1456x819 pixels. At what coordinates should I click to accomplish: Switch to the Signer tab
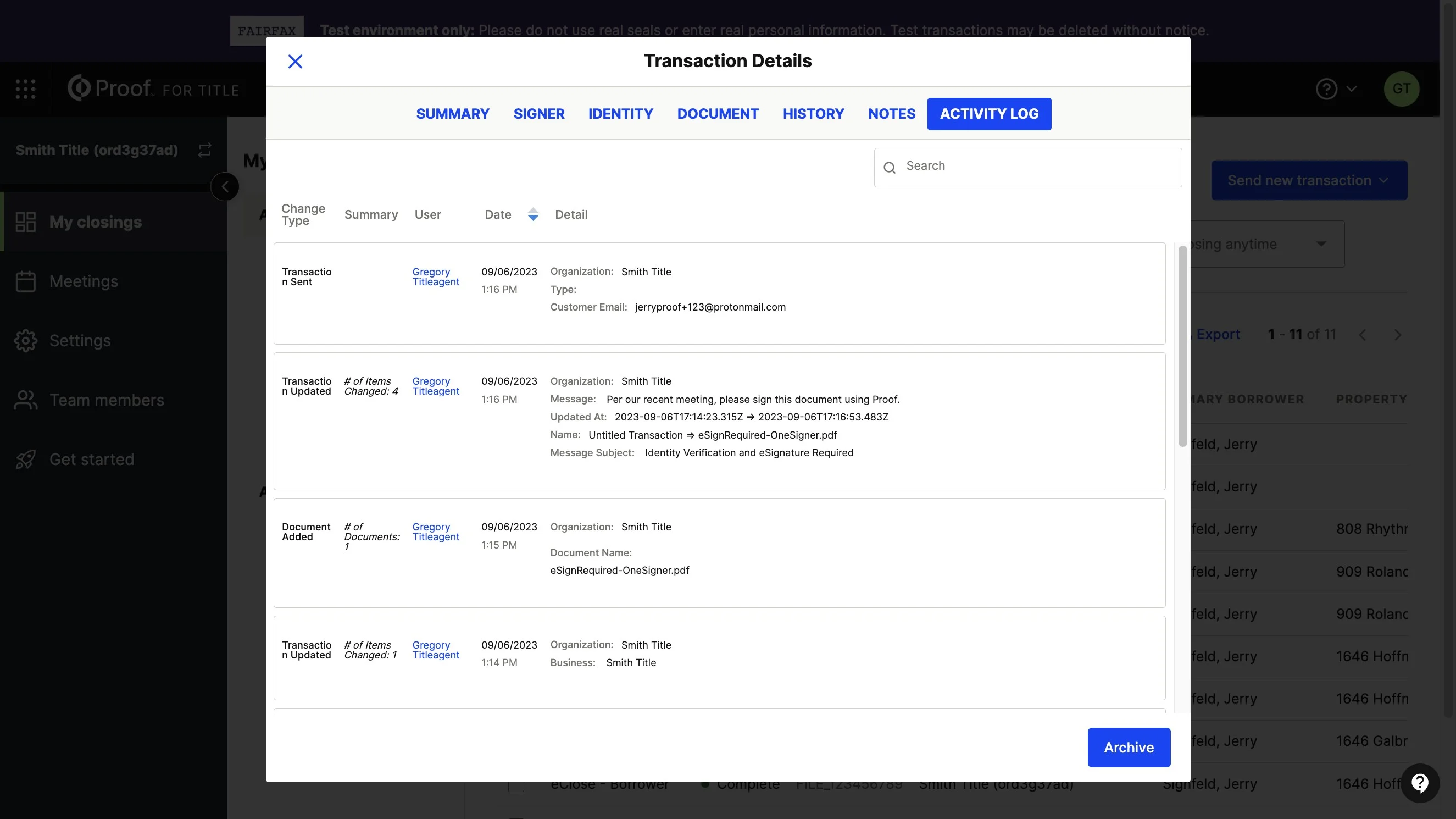point(538,114)
